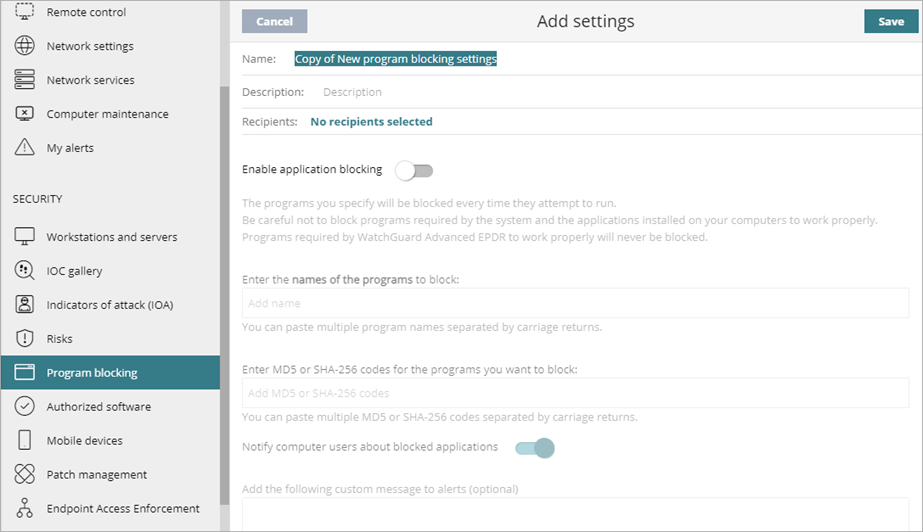Turn on Enable application blocking switch
This screenshot has height=532, width=923.
pyautogui.click(x=414, y=171)
